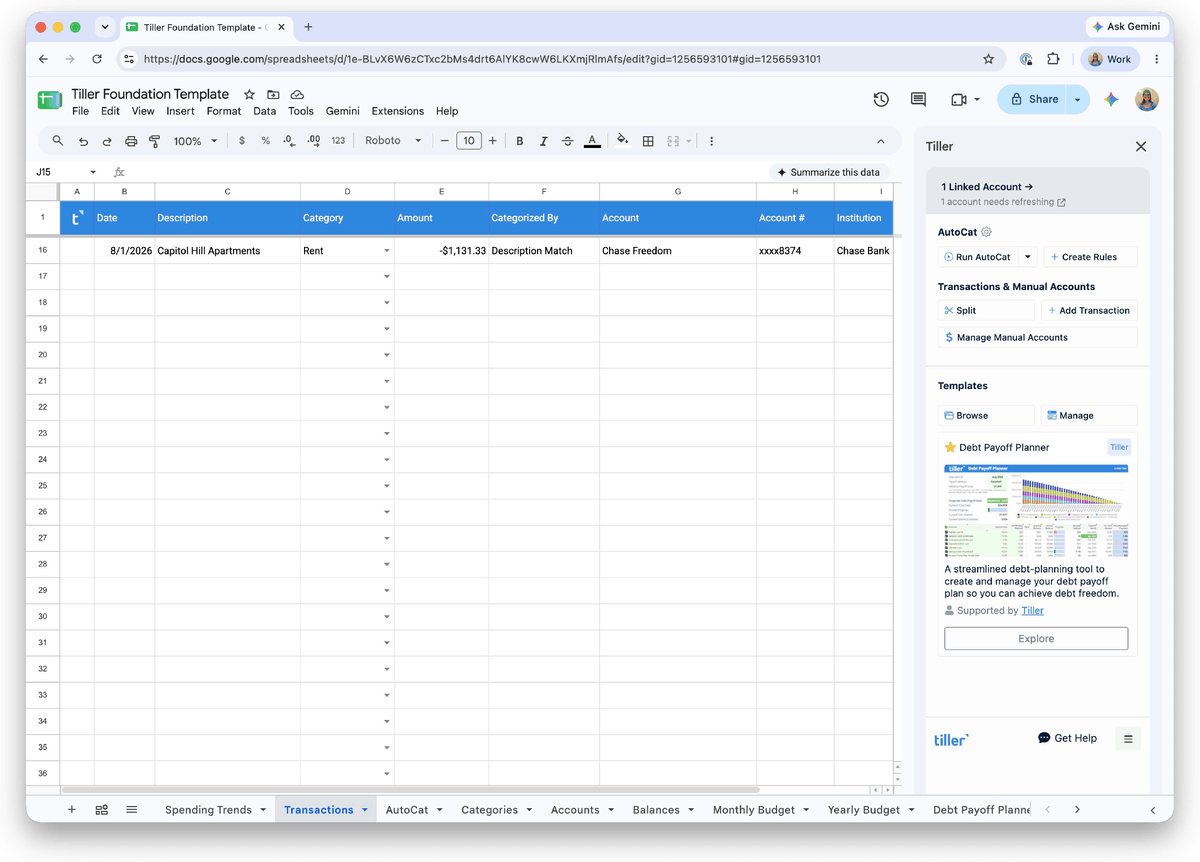Open the more toolbar options menu

coord(711,141)
